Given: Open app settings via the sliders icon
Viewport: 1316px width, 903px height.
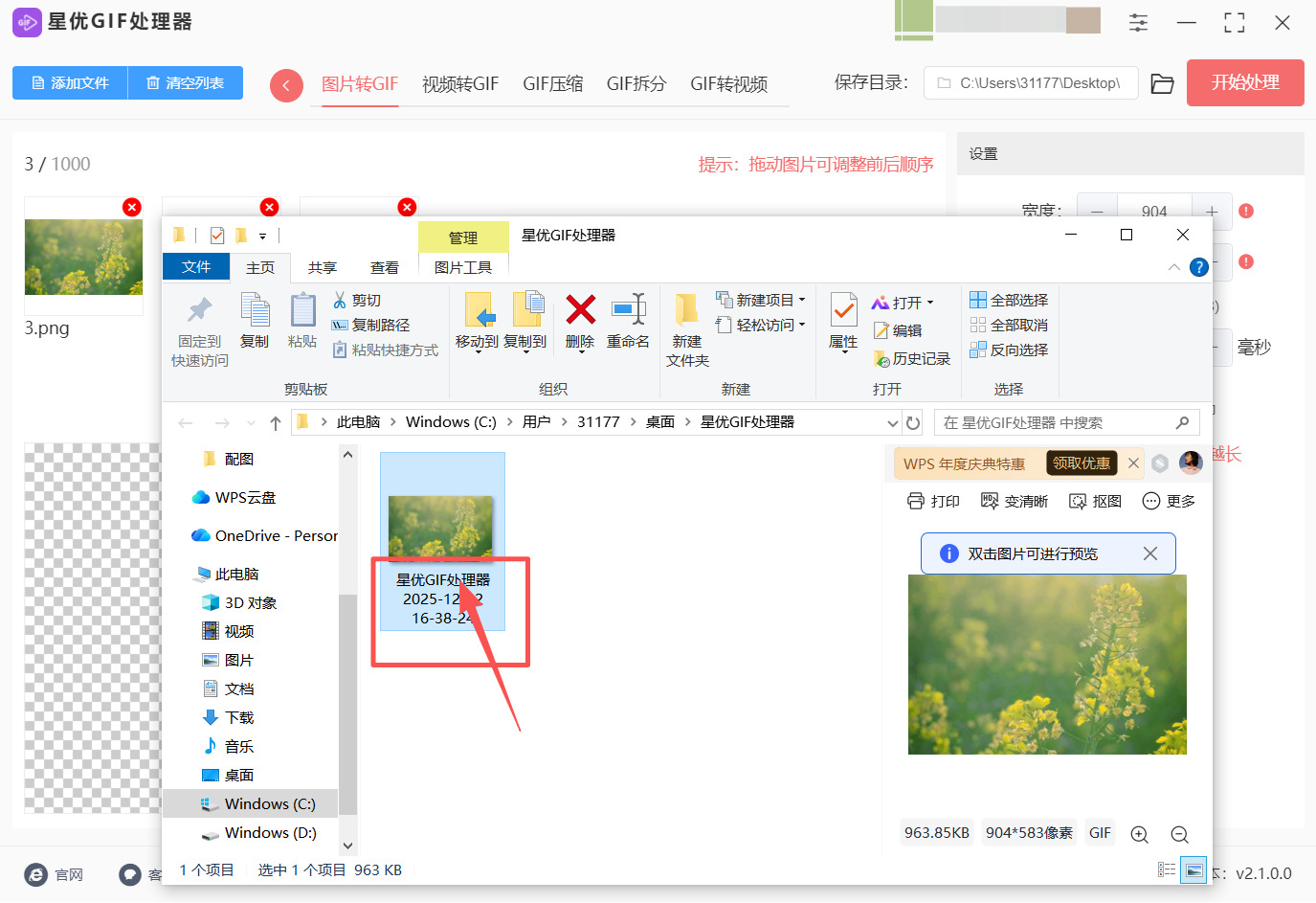Looking at the screenshot, I should (x=1138, y=22).
